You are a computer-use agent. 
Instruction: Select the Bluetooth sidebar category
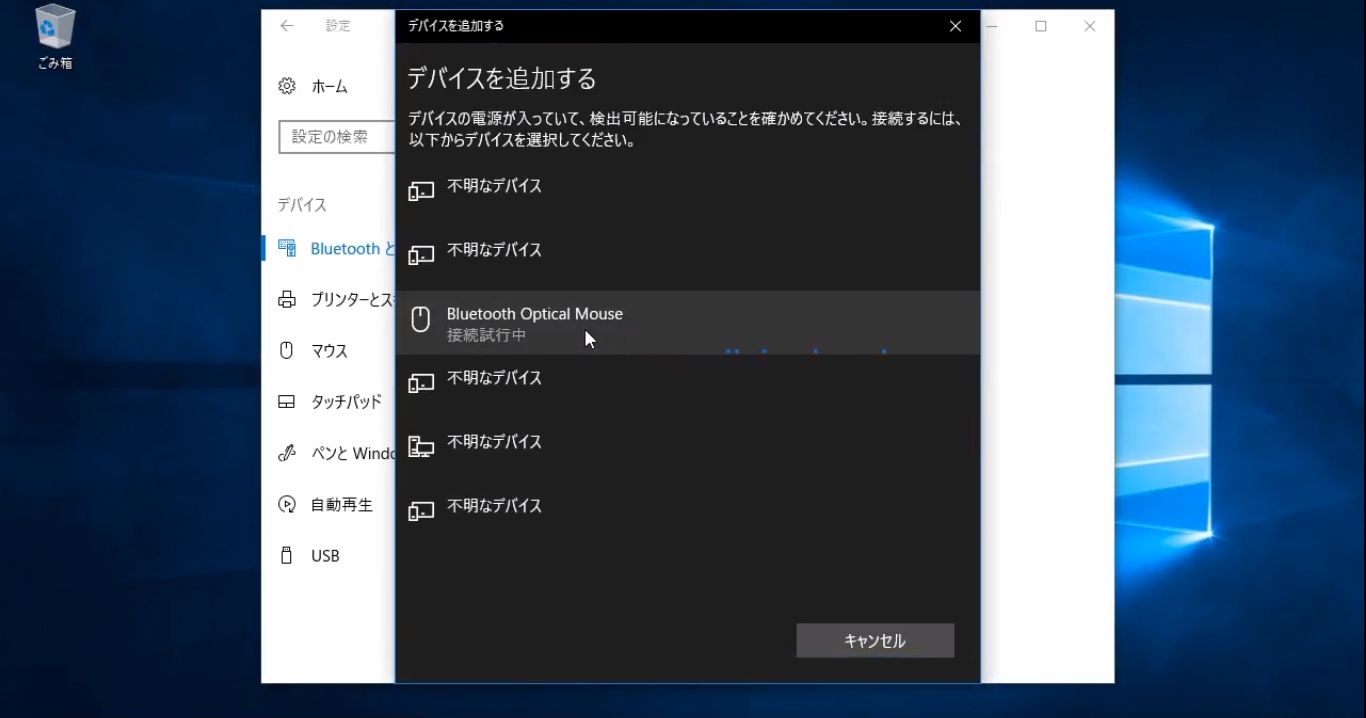(330, 249)
